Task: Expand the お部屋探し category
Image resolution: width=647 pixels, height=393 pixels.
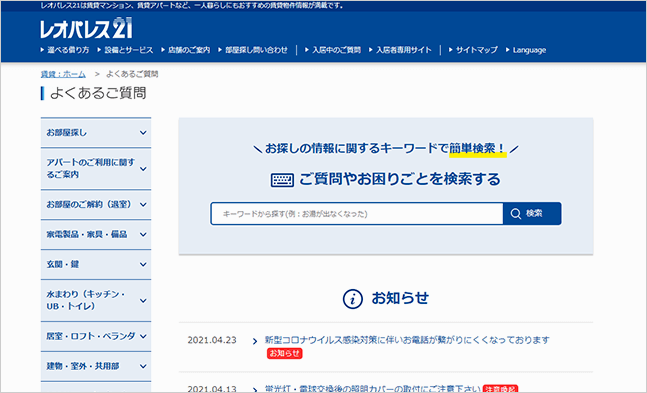Action: [96, 133]
